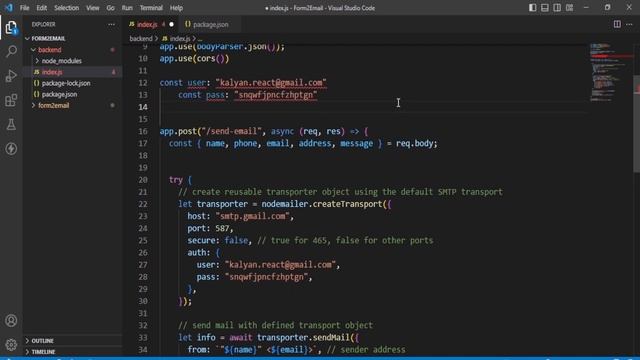
Task: Open the Terminal menu
Action: point(151,8)
